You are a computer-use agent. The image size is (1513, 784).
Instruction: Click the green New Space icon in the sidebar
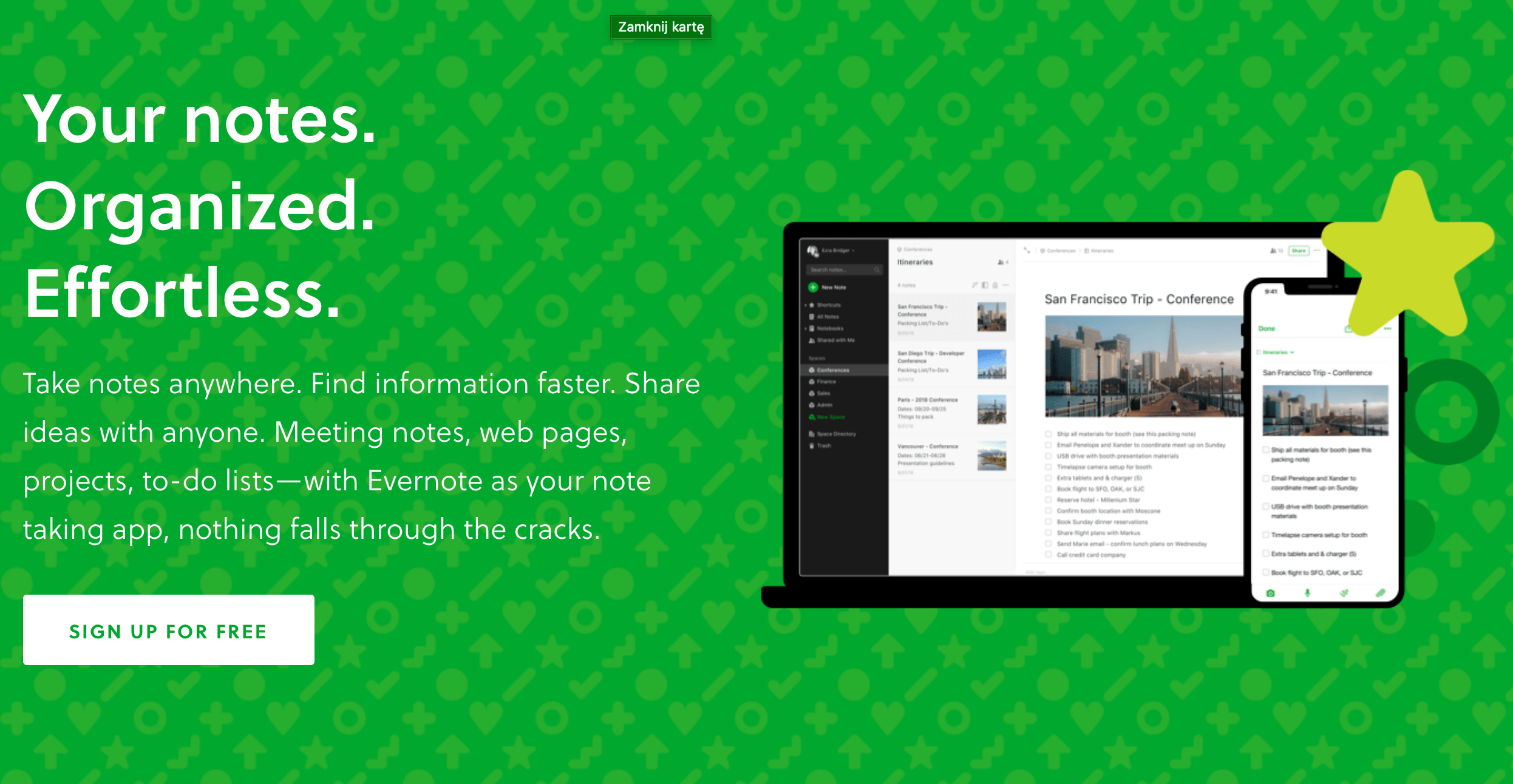[x=812, y=417]
